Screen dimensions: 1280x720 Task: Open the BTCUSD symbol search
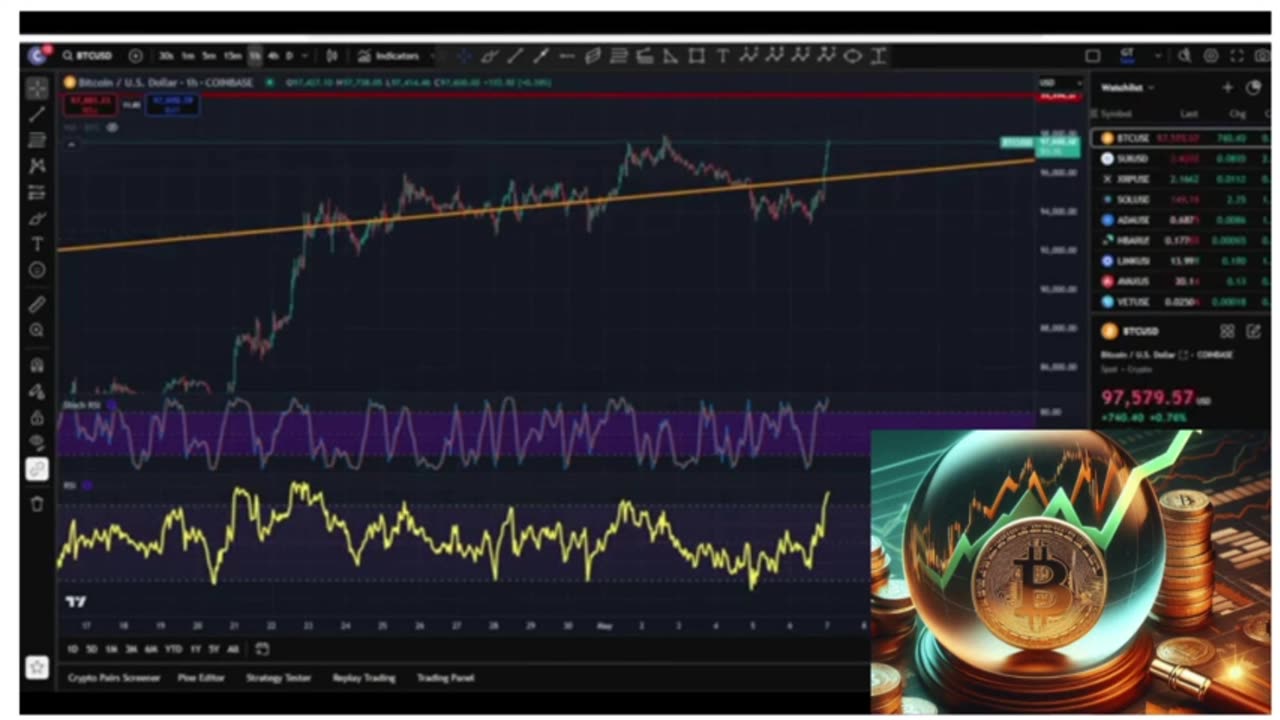[x=87, y=56]
